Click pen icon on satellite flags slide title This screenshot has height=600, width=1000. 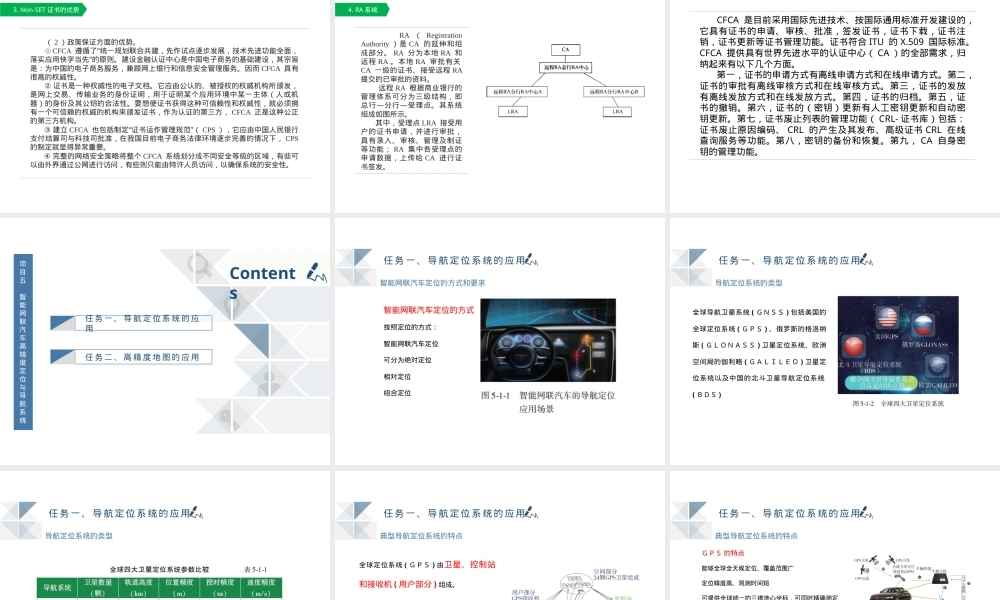[x=866, y=260]
